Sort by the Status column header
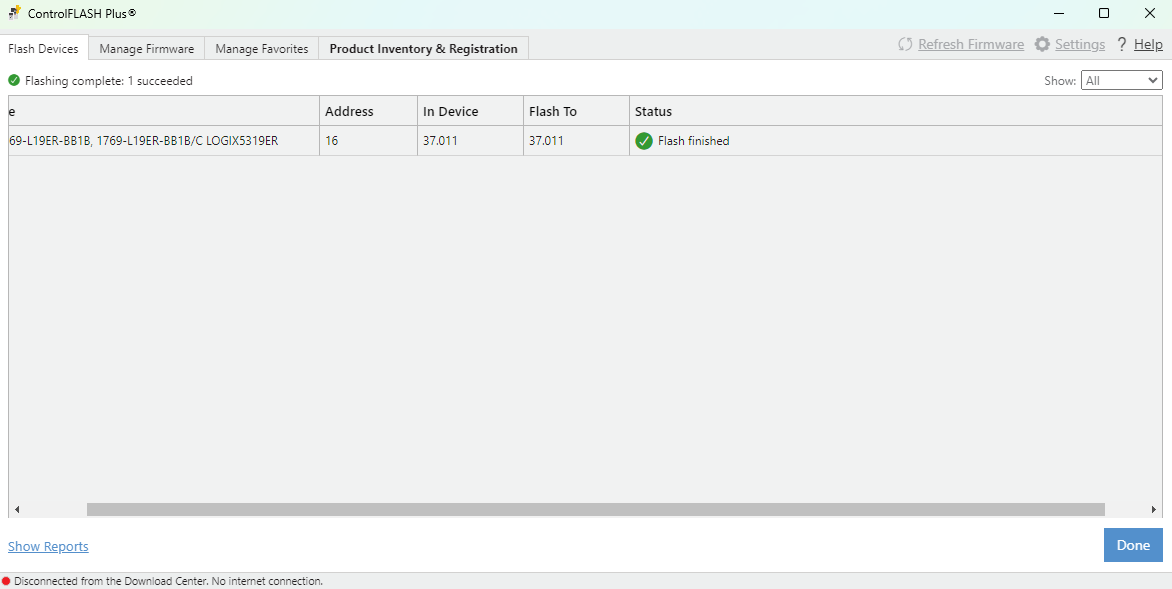The height and width of the screenshot is (589, 1172). pos(653,111)
